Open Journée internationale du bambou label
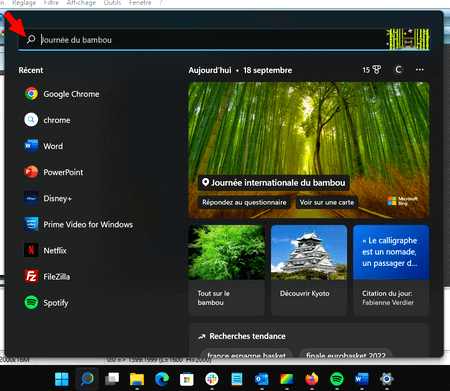 click(x=274, y=183)
